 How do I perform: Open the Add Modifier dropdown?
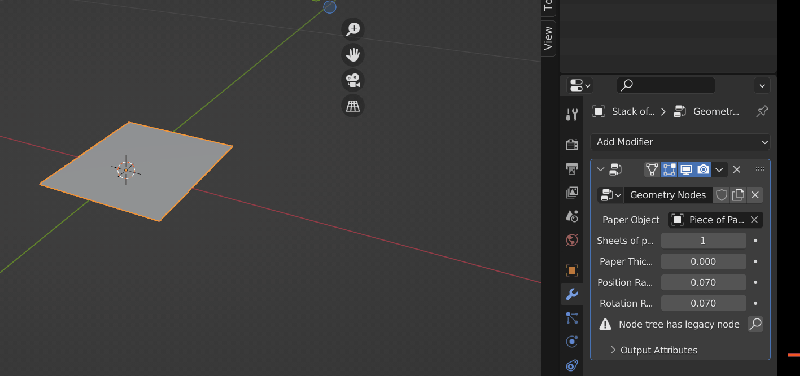(x=680, y=142)
